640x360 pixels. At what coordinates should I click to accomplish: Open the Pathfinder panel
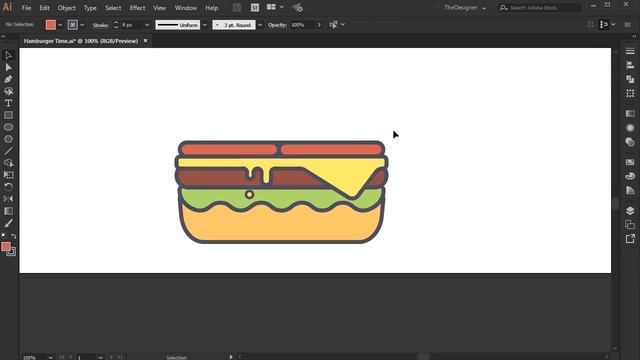tap(630, 79)
